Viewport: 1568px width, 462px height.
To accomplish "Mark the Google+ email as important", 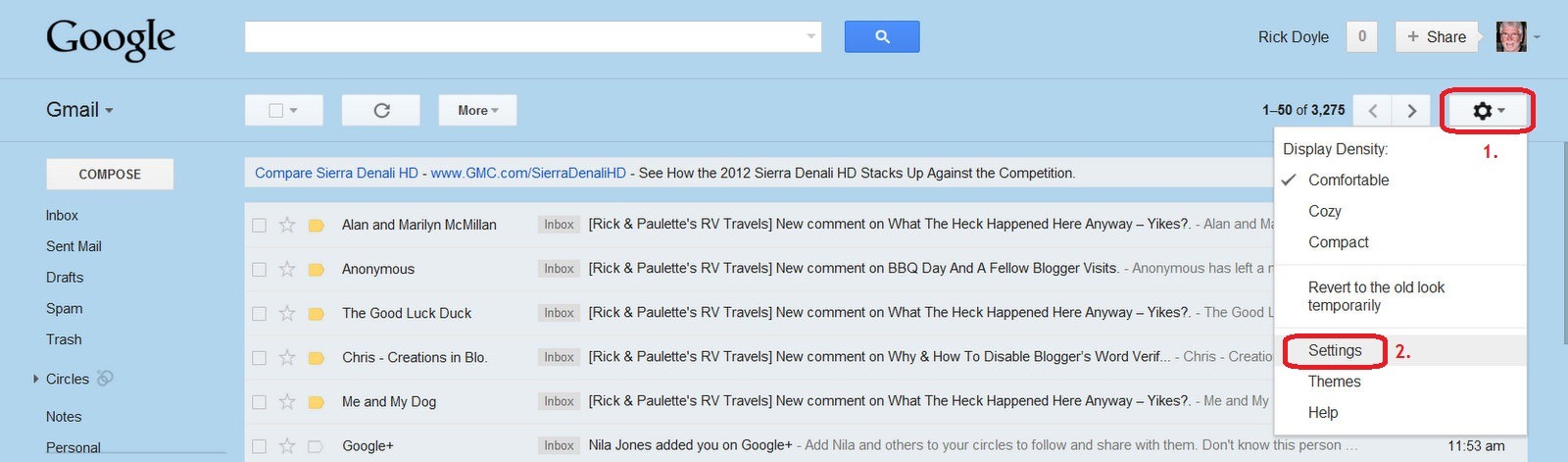I will [x=316, y=446].
